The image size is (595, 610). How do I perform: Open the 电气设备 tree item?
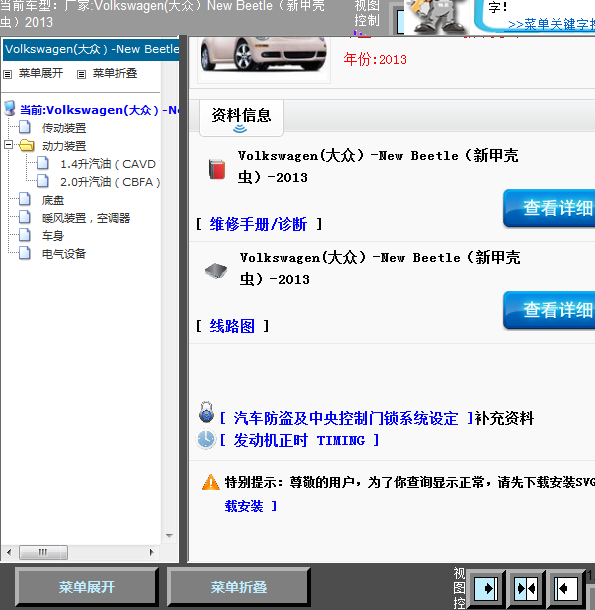64,254
